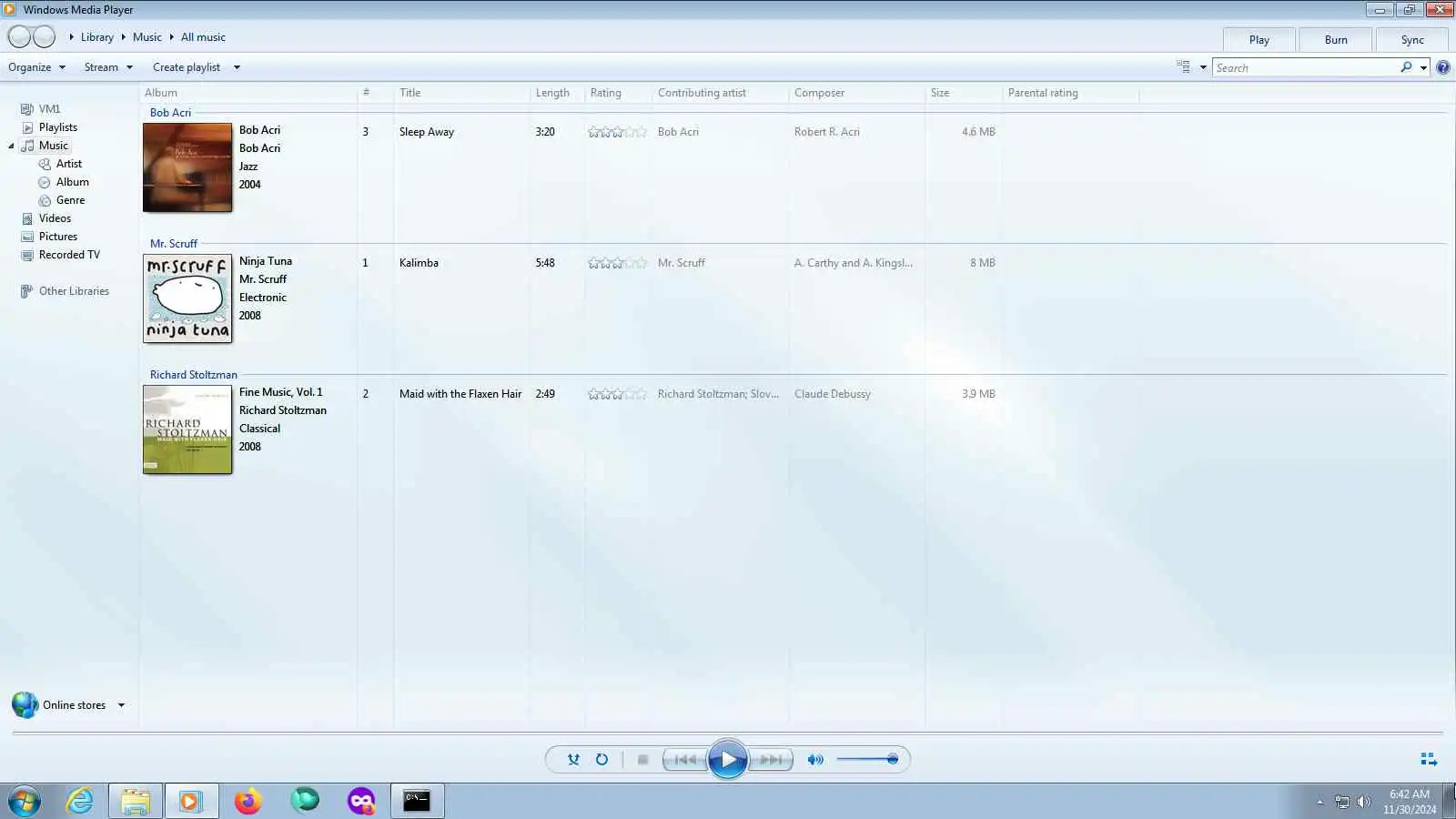This screenshot has width=1456, height=819.
Task: Sort by Size column header
Action: [x=964, y=93]
